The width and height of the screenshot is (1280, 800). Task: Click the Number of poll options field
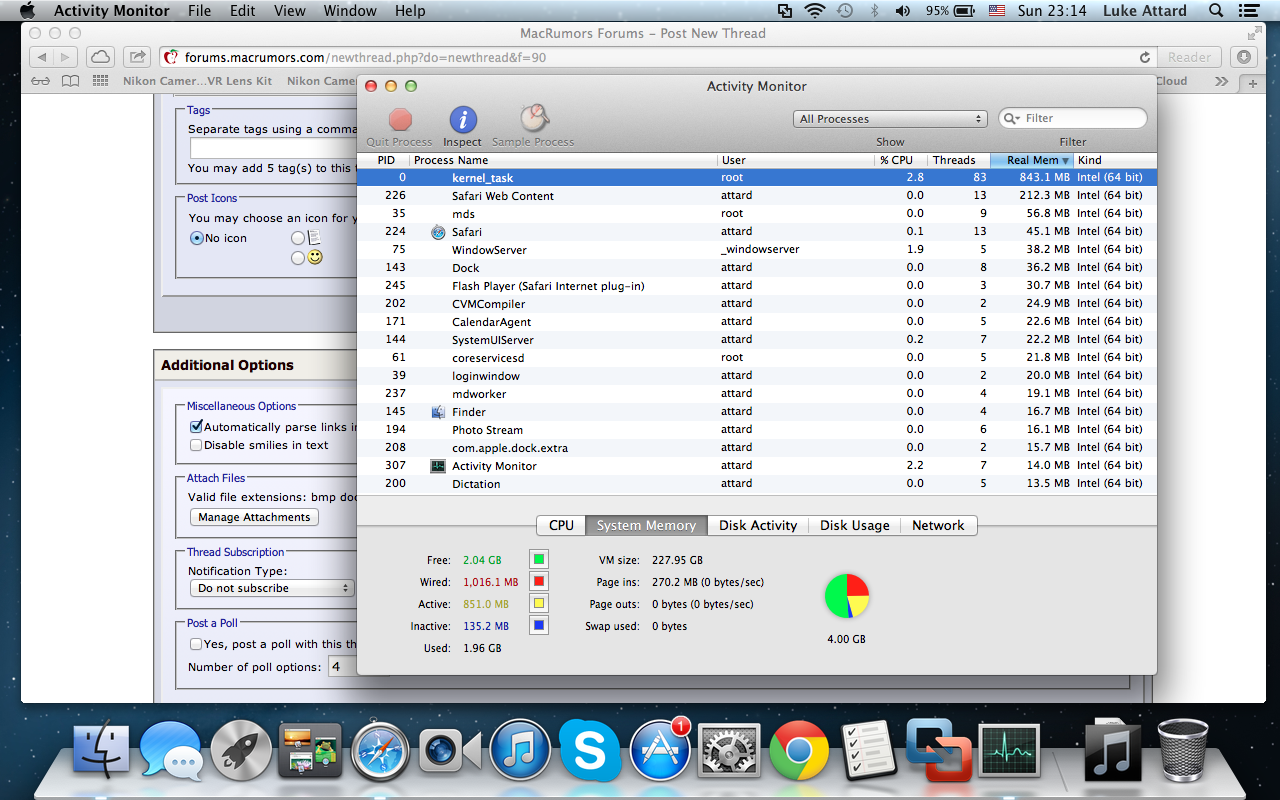[343, 667]
